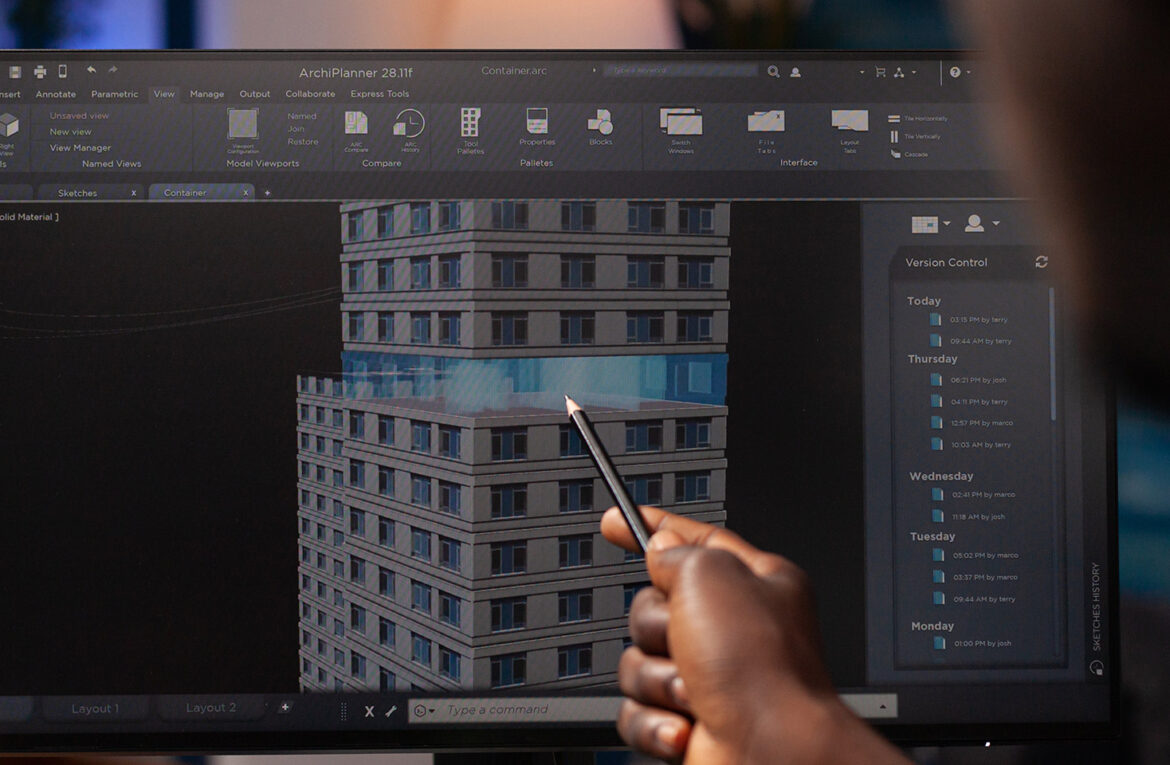Close the Sketches file tab
The width and height of the screenshot is (1170, 765).
[134, 193]
